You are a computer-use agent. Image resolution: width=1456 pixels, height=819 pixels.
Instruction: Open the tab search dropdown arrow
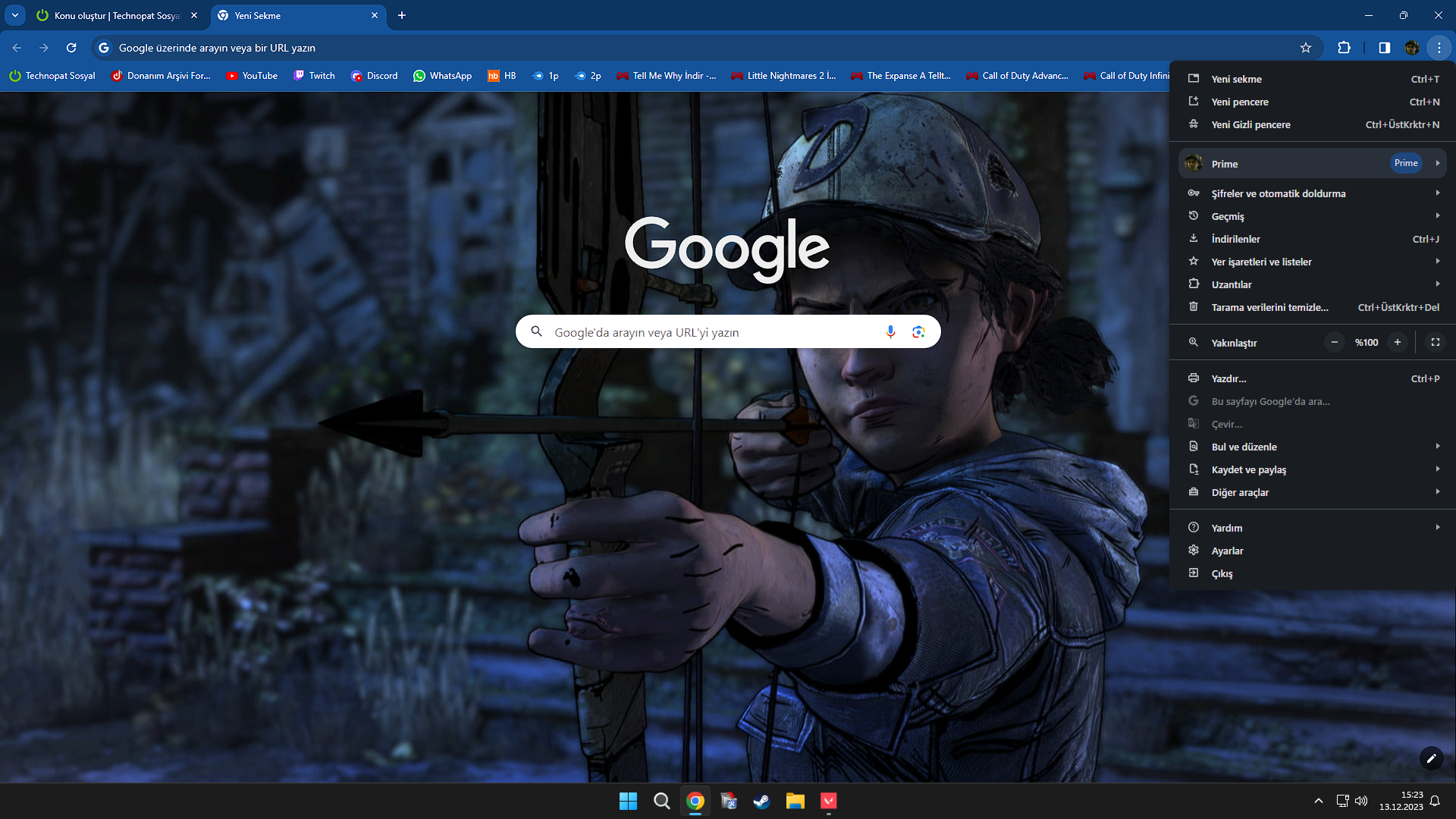14,15
